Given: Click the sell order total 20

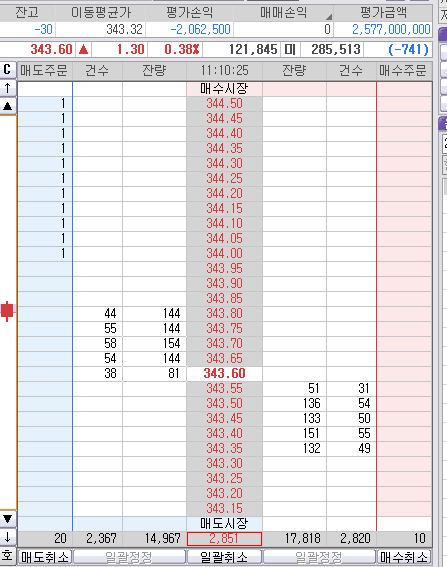Looking at the screenshot, I should tap(60, 539).
